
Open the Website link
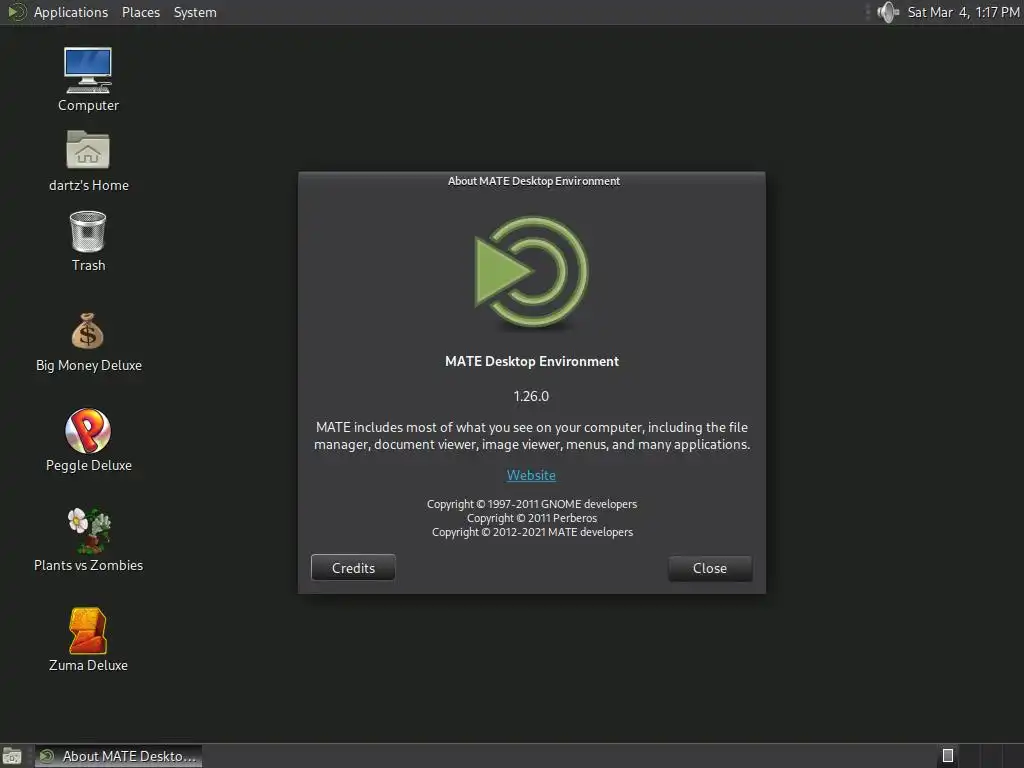531,475
